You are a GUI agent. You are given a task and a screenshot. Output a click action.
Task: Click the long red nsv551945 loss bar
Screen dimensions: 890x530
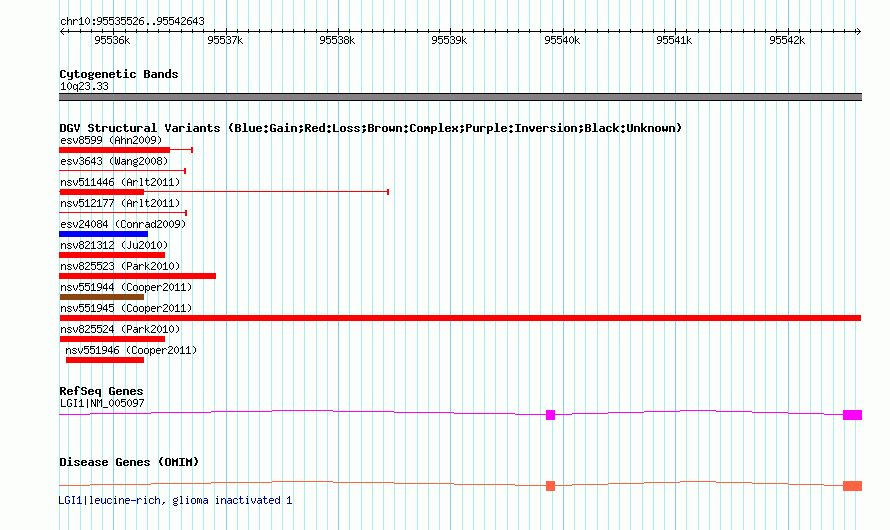click(460, 318)
